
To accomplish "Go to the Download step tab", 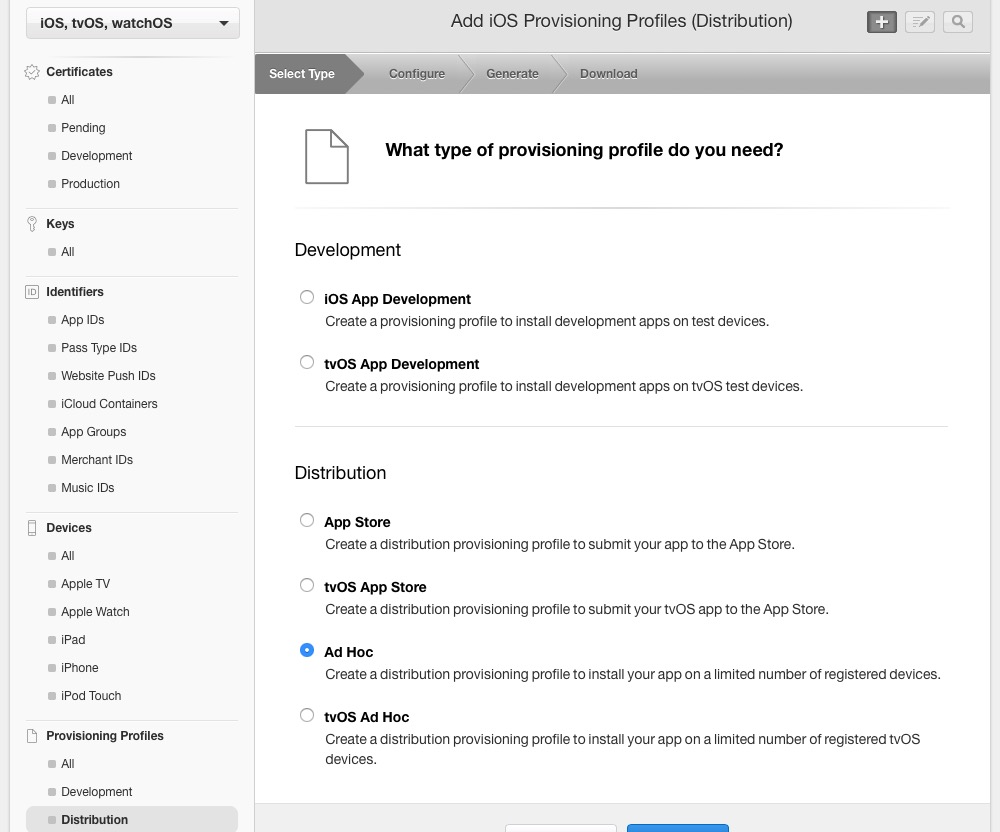I will point(608,74).
